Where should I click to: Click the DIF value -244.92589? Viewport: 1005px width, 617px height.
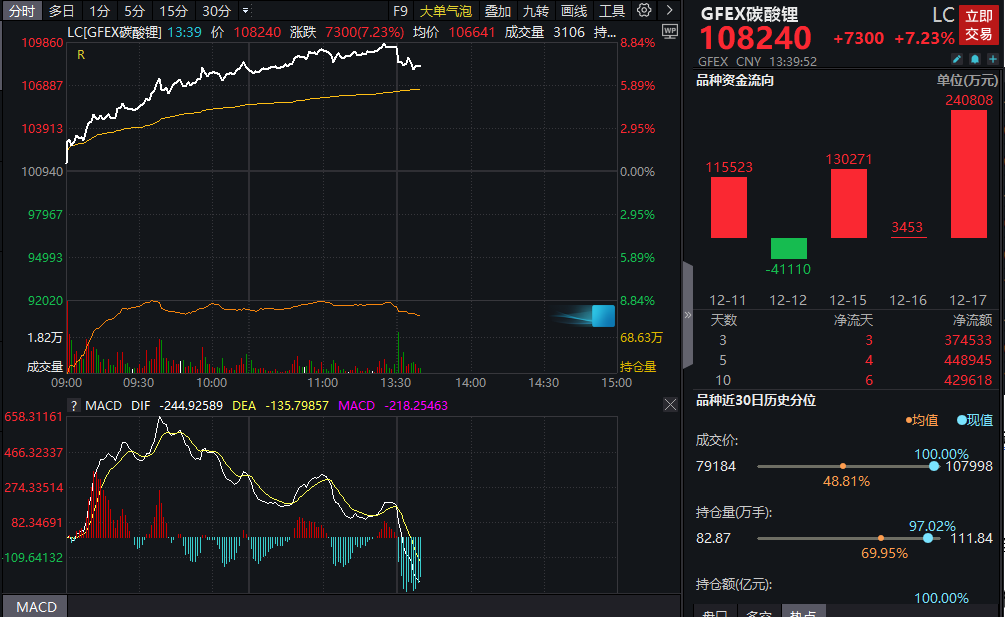coord(191,406)
